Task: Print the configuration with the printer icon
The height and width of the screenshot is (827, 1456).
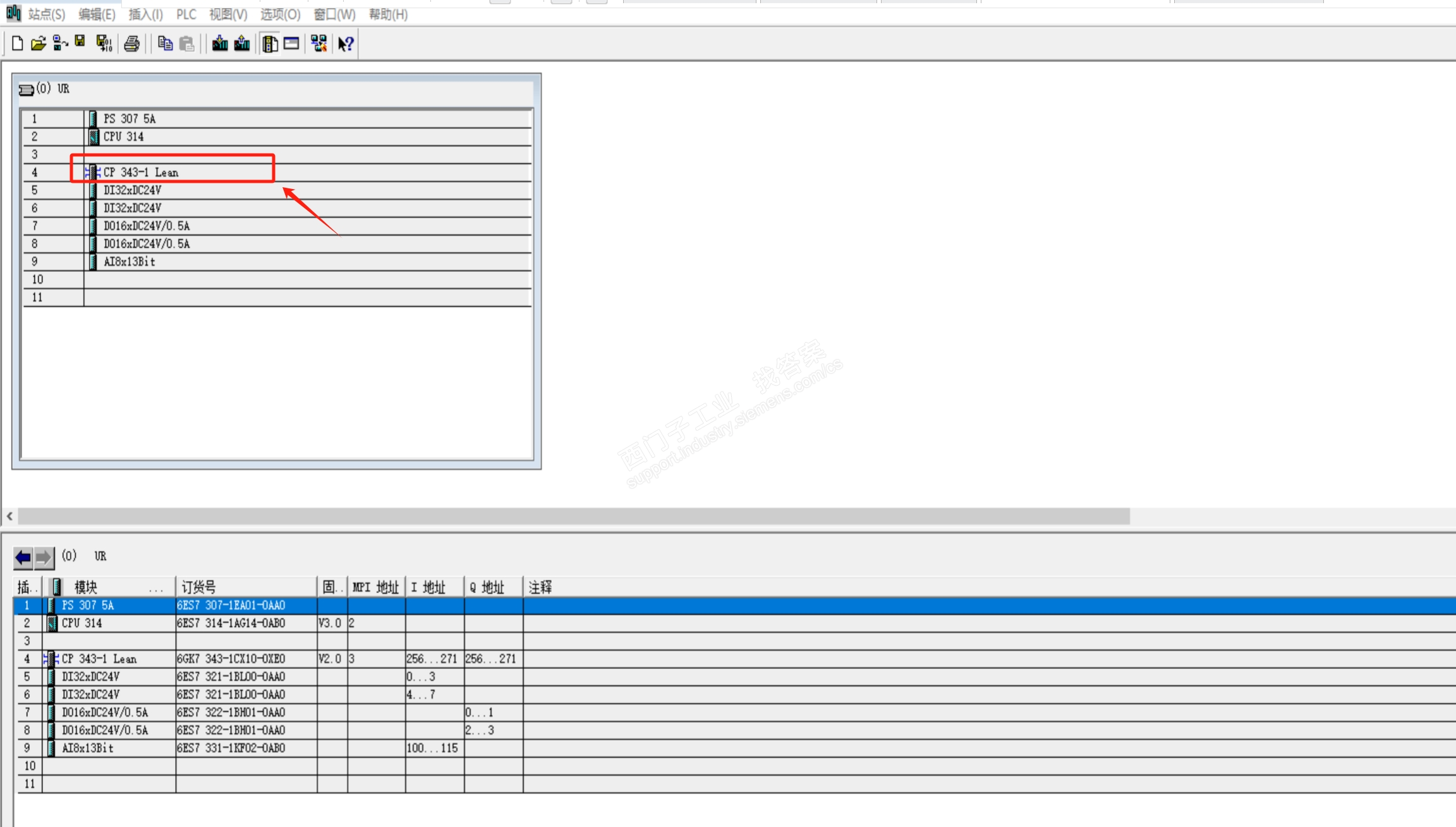Action: pos(131,44)
